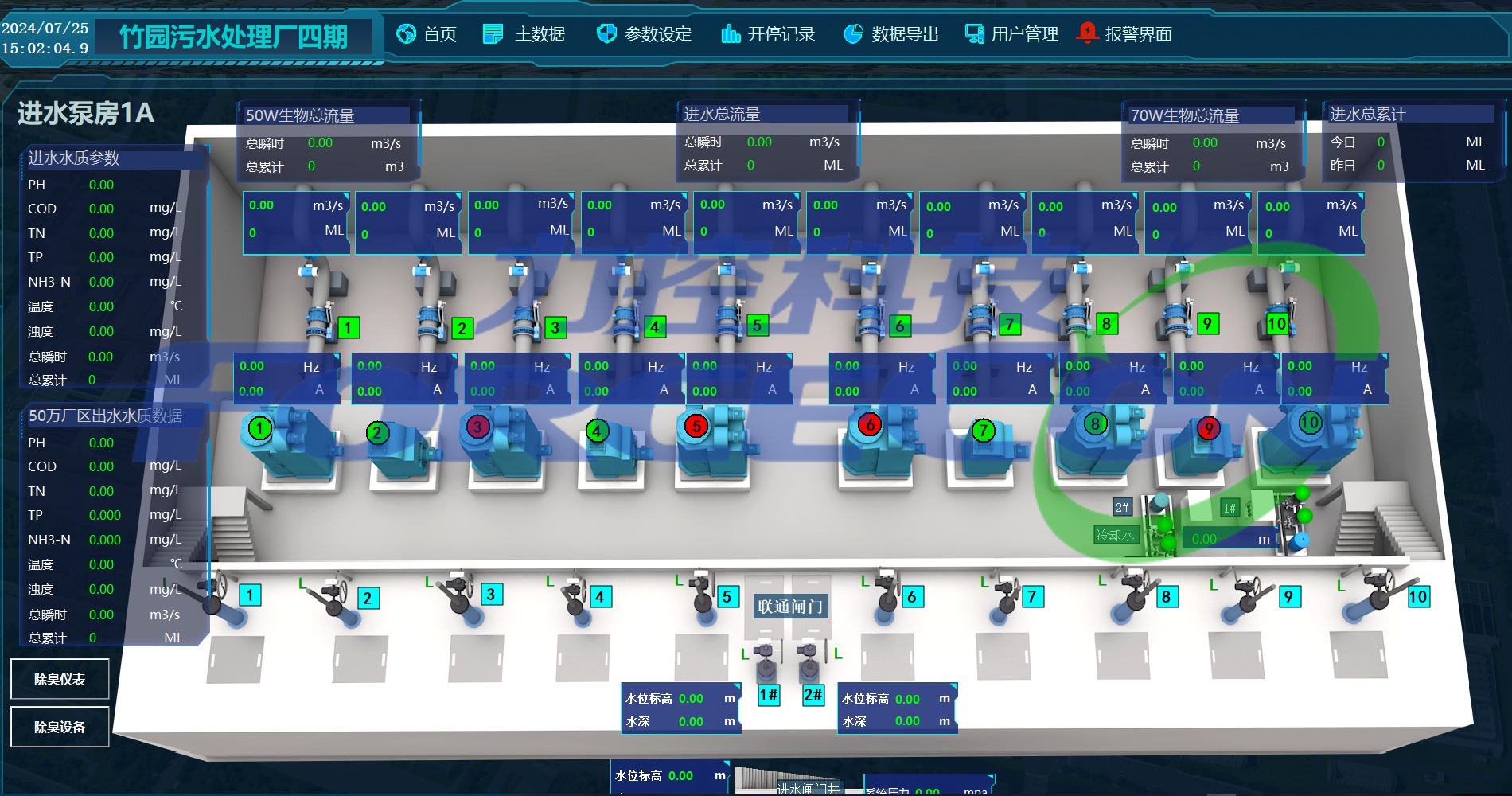The width and height of the screenshot is (1512, 796).
Task: Click the 50W生物总流量 panel header
Action: pos(326,115)
